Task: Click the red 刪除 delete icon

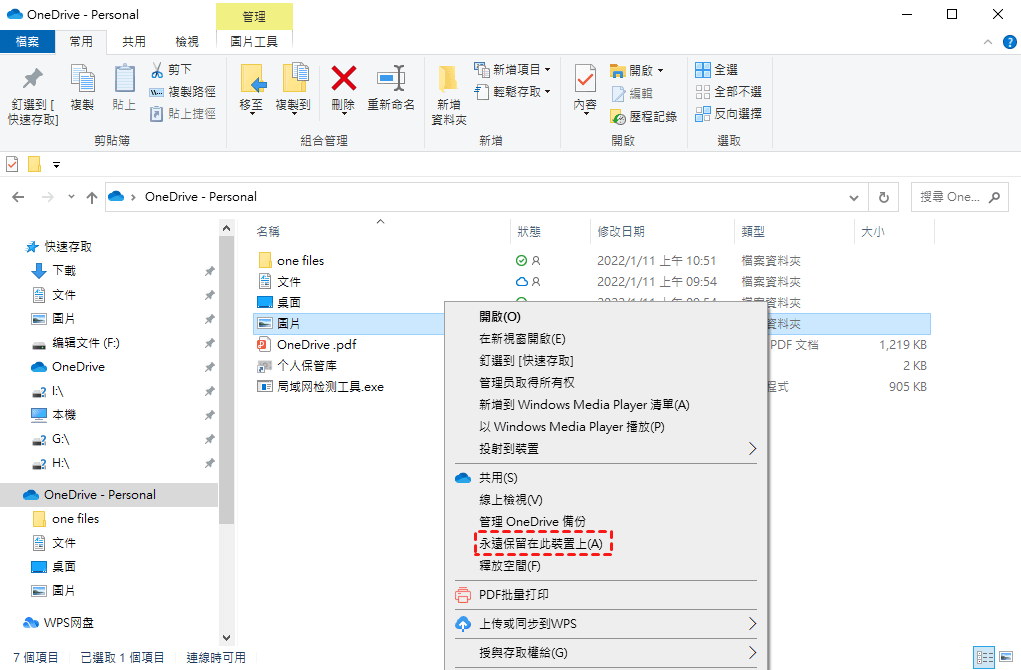Action: coord(343,79)
